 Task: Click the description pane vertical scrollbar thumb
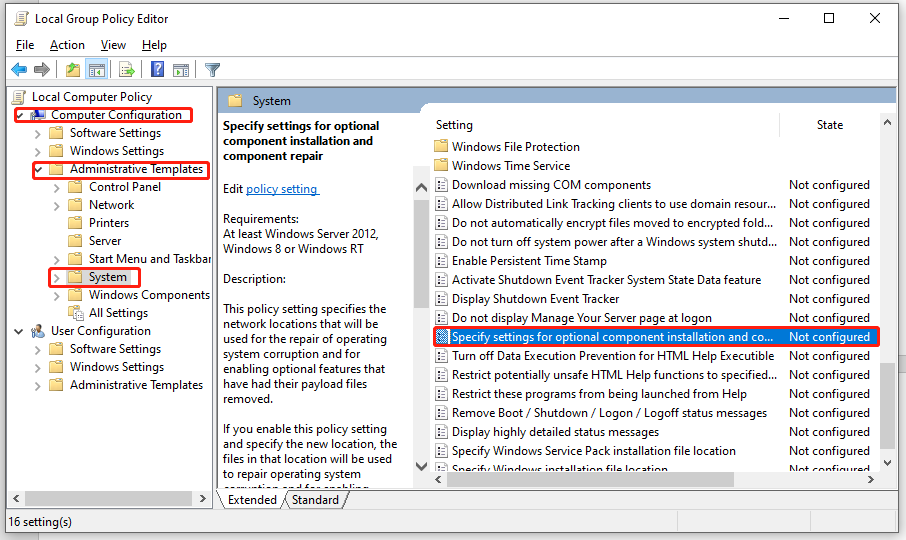(x=421, y=254)
